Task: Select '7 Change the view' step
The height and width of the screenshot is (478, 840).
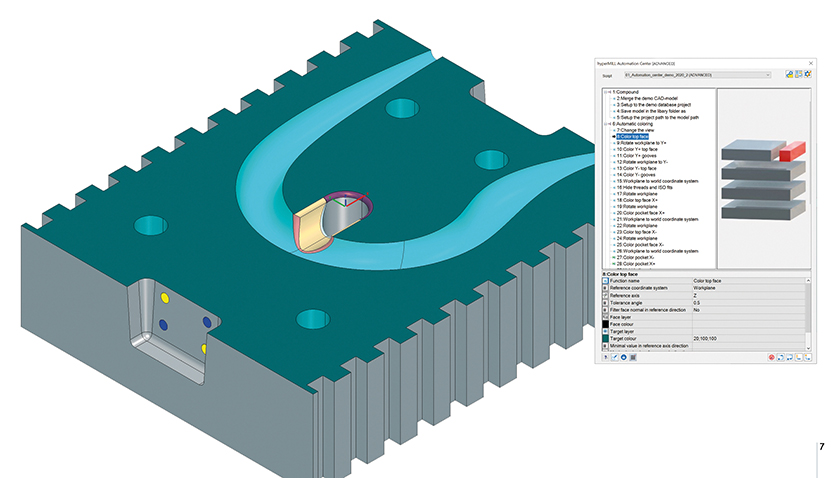Action: [x=640, y=130]
